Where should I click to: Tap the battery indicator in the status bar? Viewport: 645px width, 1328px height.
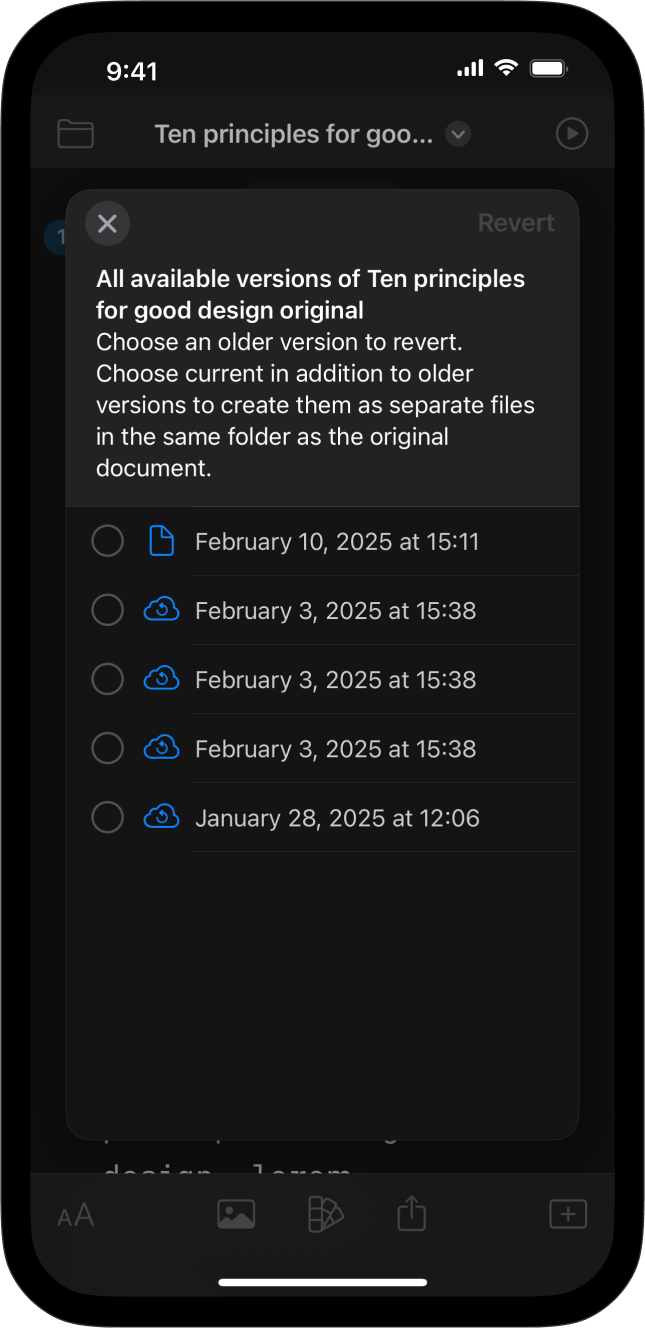[x=549, y=68]
